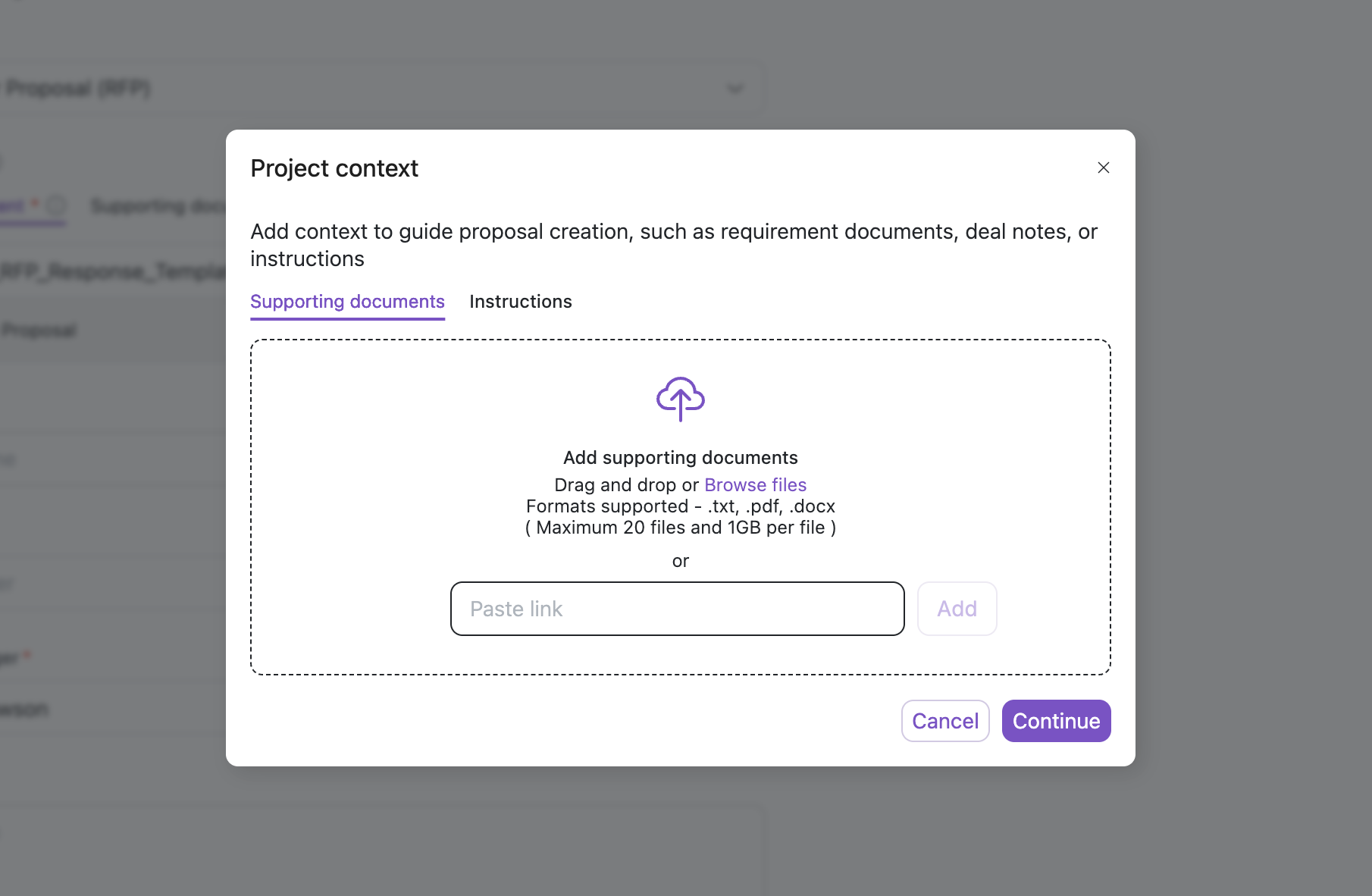
Task: Click the Add button beside Paste link
Action: click(957, 609)
